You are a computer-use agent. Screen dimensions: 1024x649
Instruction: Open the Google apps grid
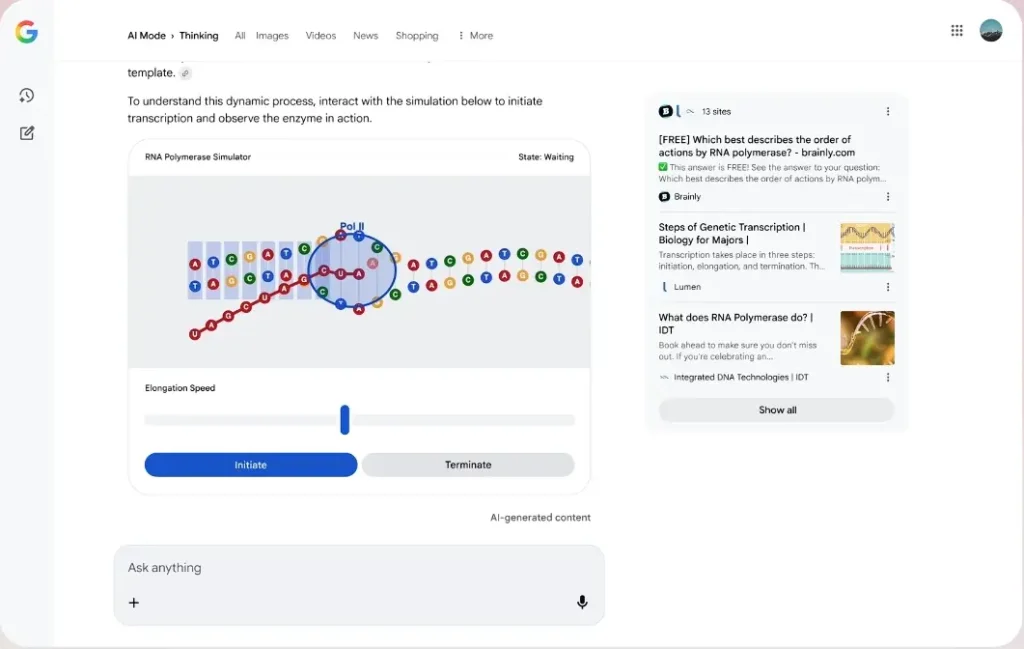point(957,31)
